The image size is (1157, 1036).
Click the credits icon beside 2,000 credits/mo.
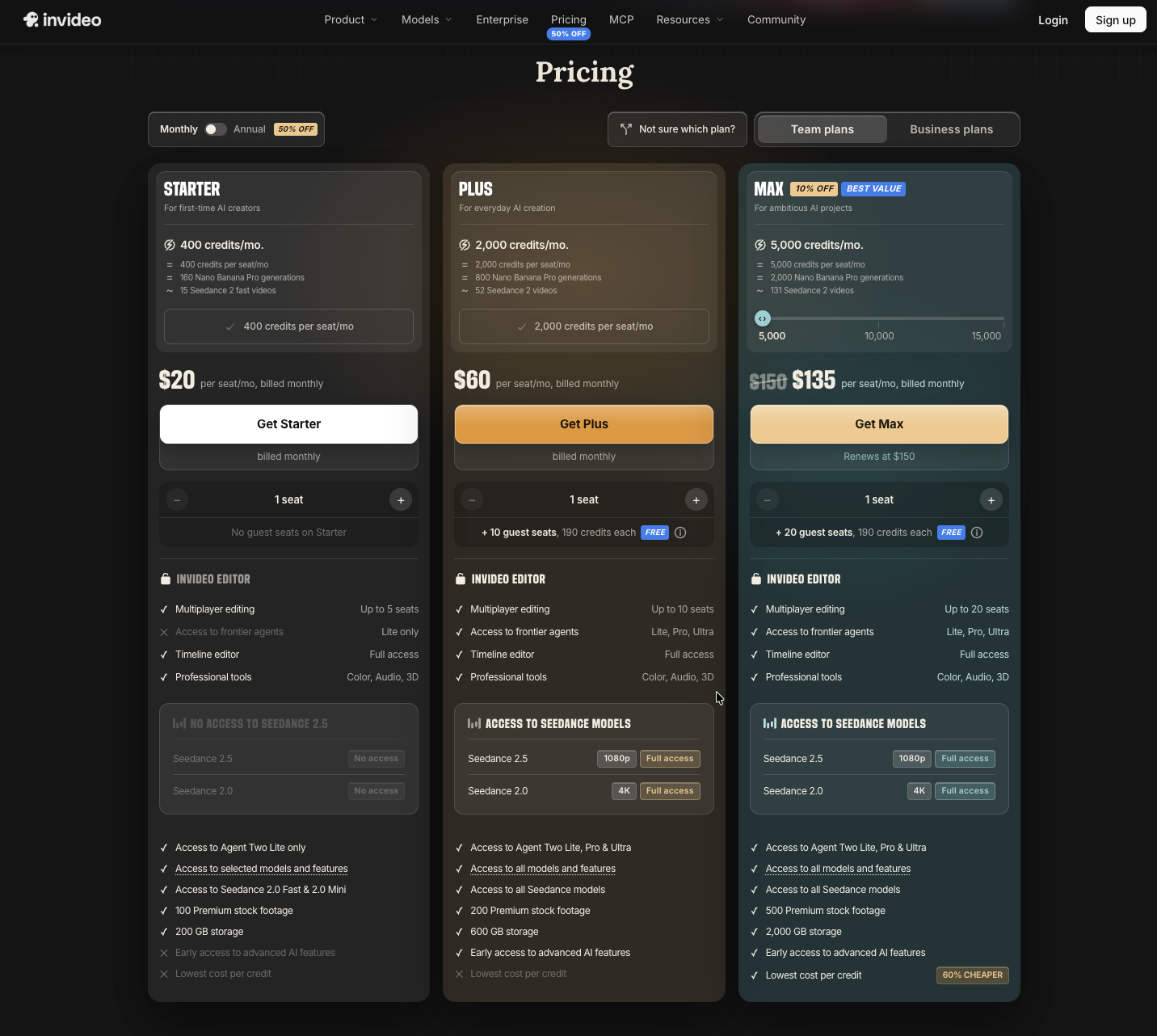465,245
